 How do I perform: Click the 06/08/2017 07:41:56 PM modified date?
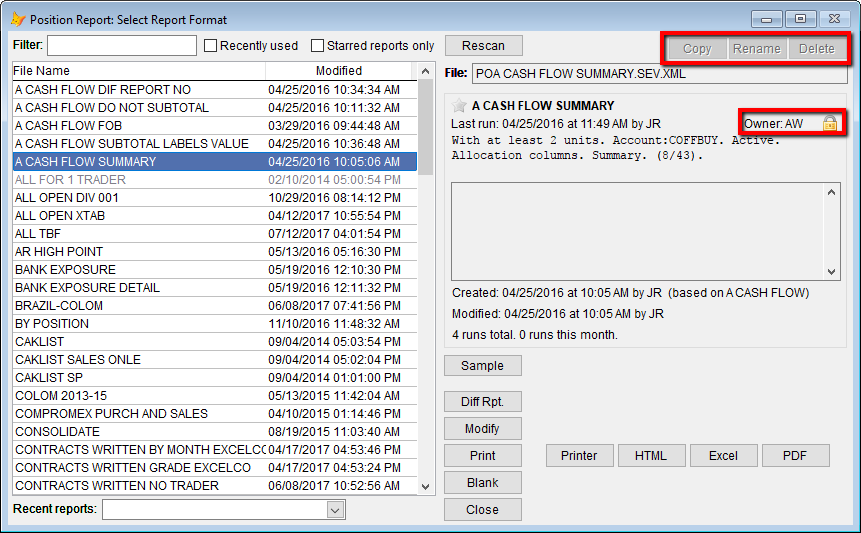click(334, 306)
